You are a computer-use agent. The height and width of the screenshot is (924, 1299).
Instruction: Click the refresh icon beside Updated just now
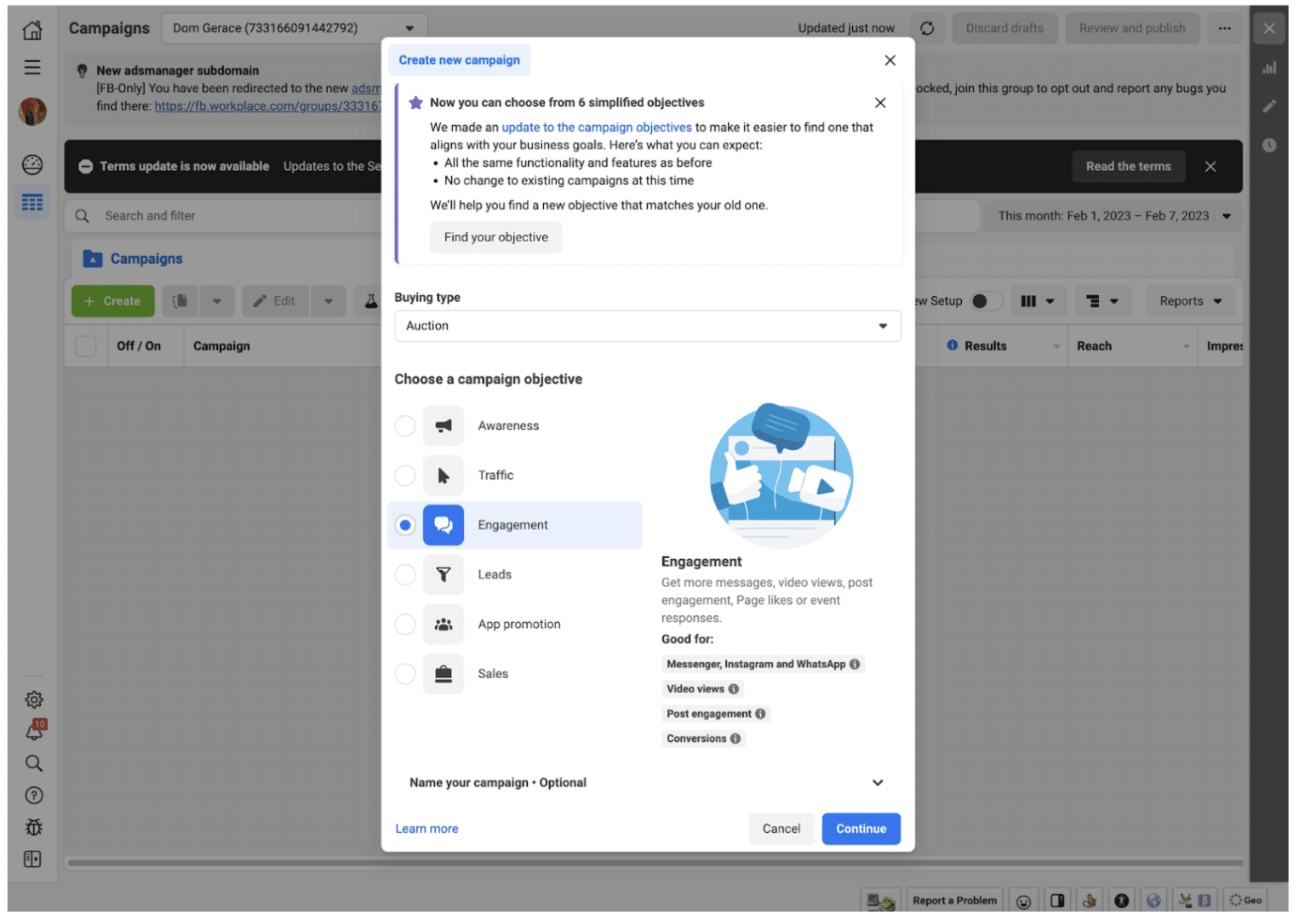[927, 28]
